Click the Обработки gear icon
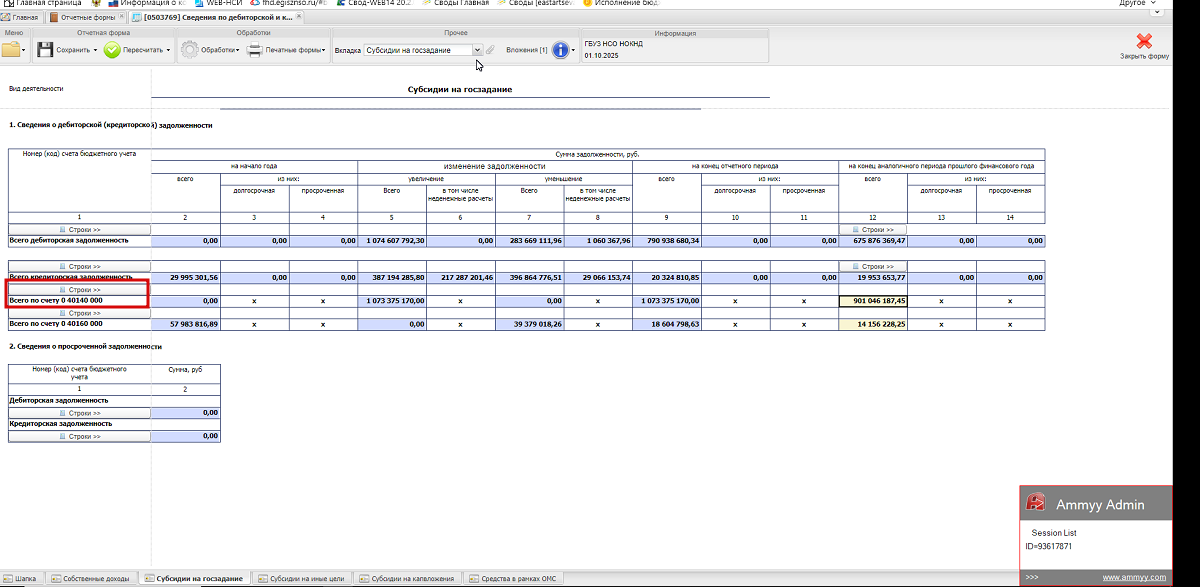This screenshot has width=1200, height=587. coord(189,49)
